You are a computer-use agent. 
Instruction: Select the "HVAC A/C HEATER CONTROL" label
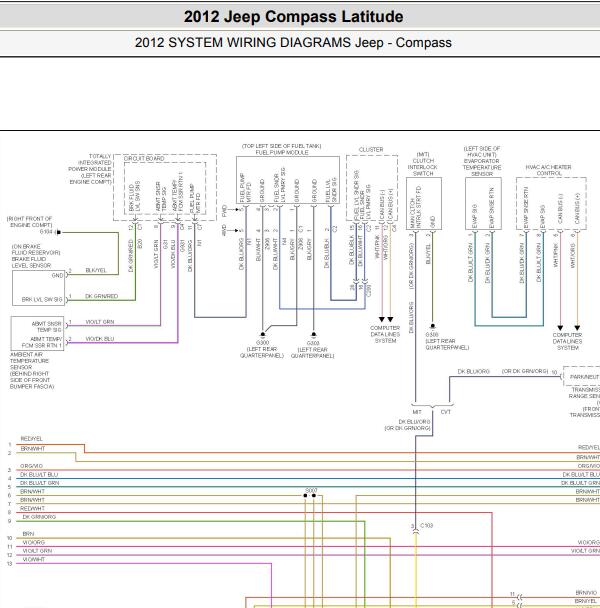(x=548, y=170)
